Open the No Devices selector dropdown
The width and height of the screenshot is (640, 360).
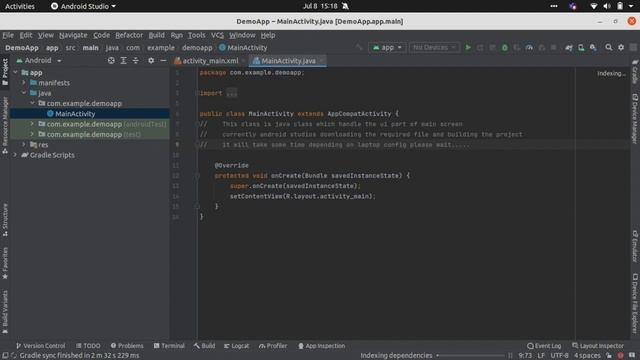[x=434, y=47]
